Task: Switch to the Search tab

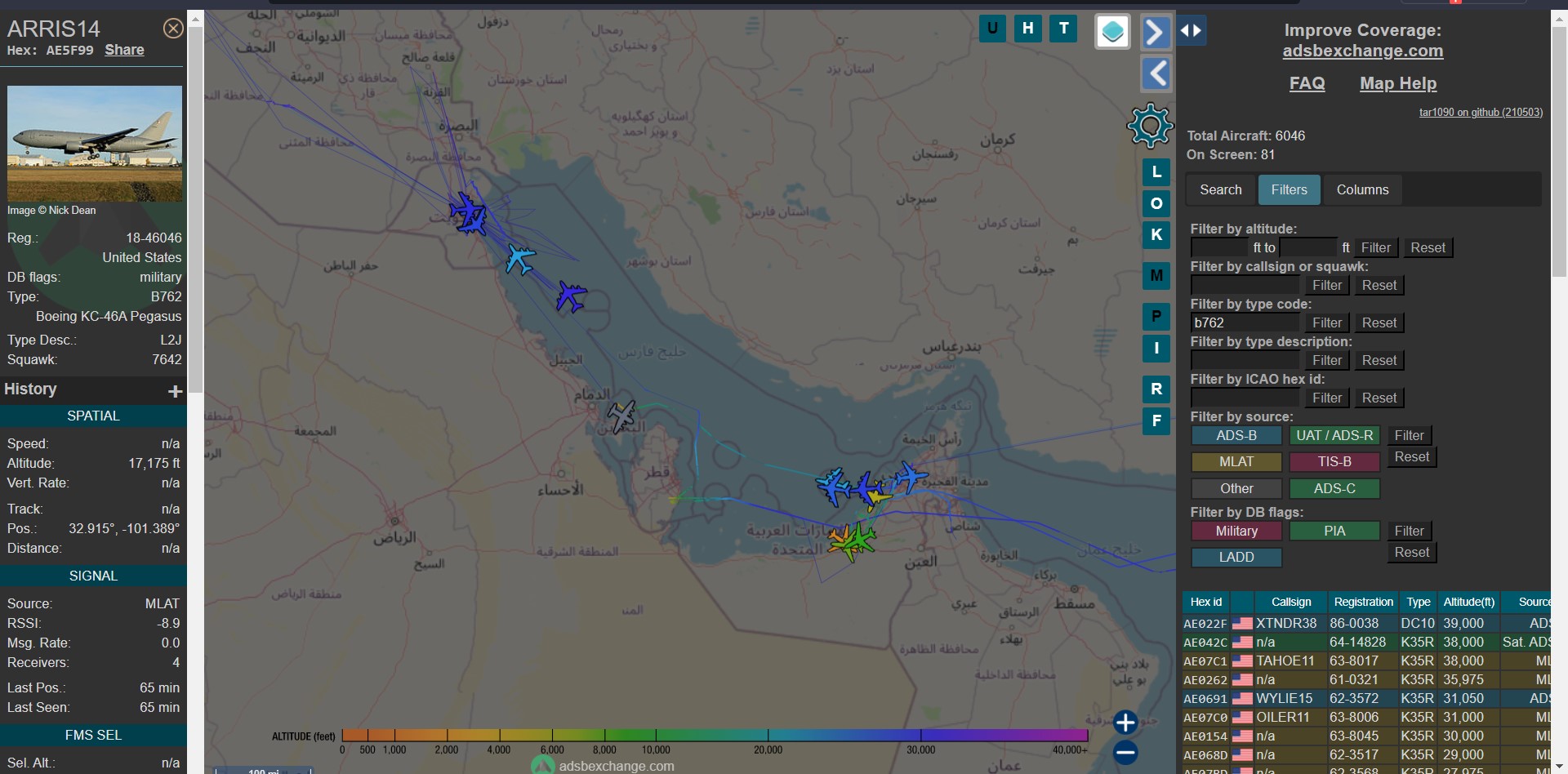Action: 1220,189
